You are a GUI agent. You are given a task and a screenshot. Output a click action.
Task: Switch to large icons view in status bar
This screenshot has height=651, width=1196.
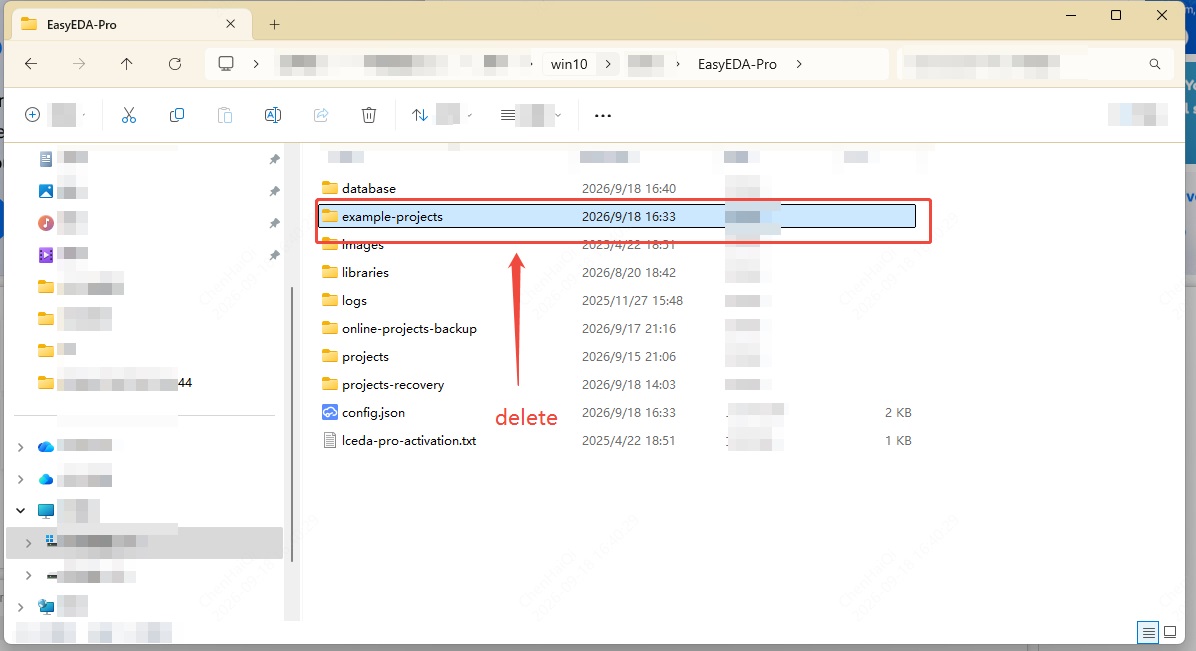tap(1170, 632)
